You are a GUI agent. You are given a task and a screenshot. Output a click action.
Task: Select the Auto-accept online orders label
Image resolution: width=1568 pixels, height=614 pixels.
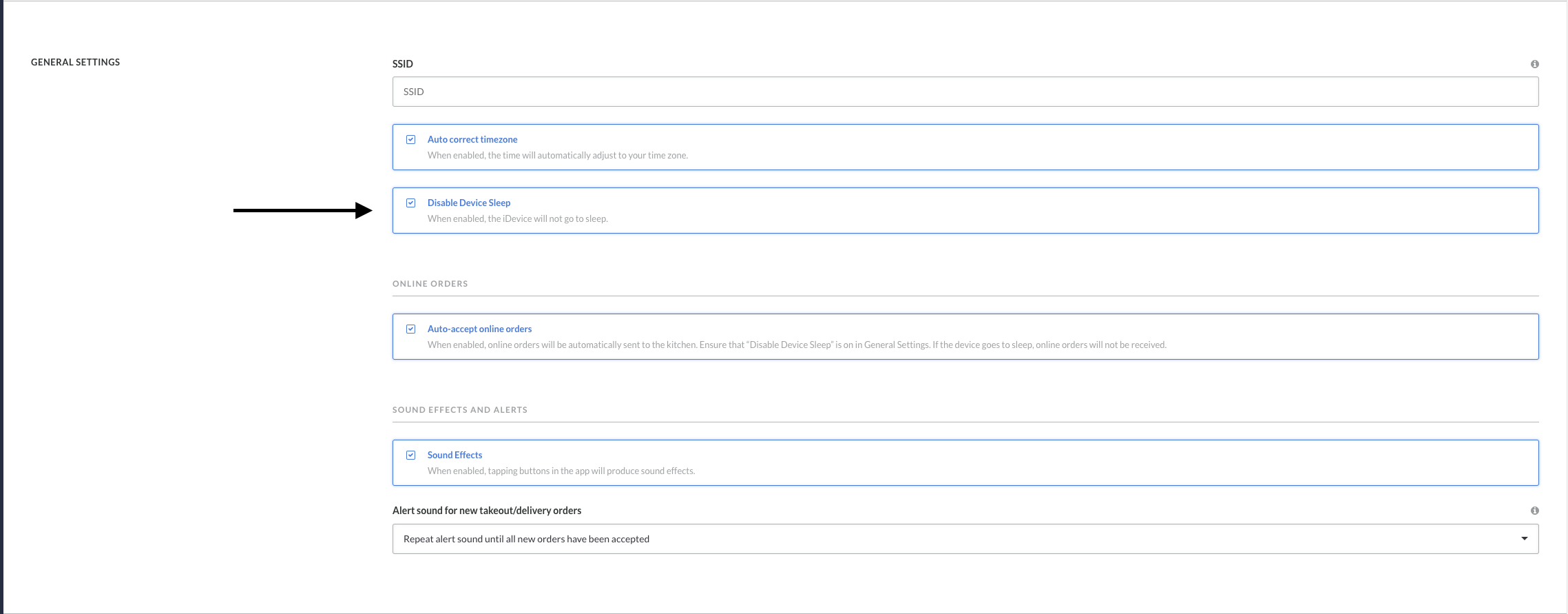(x=479, y=329)
